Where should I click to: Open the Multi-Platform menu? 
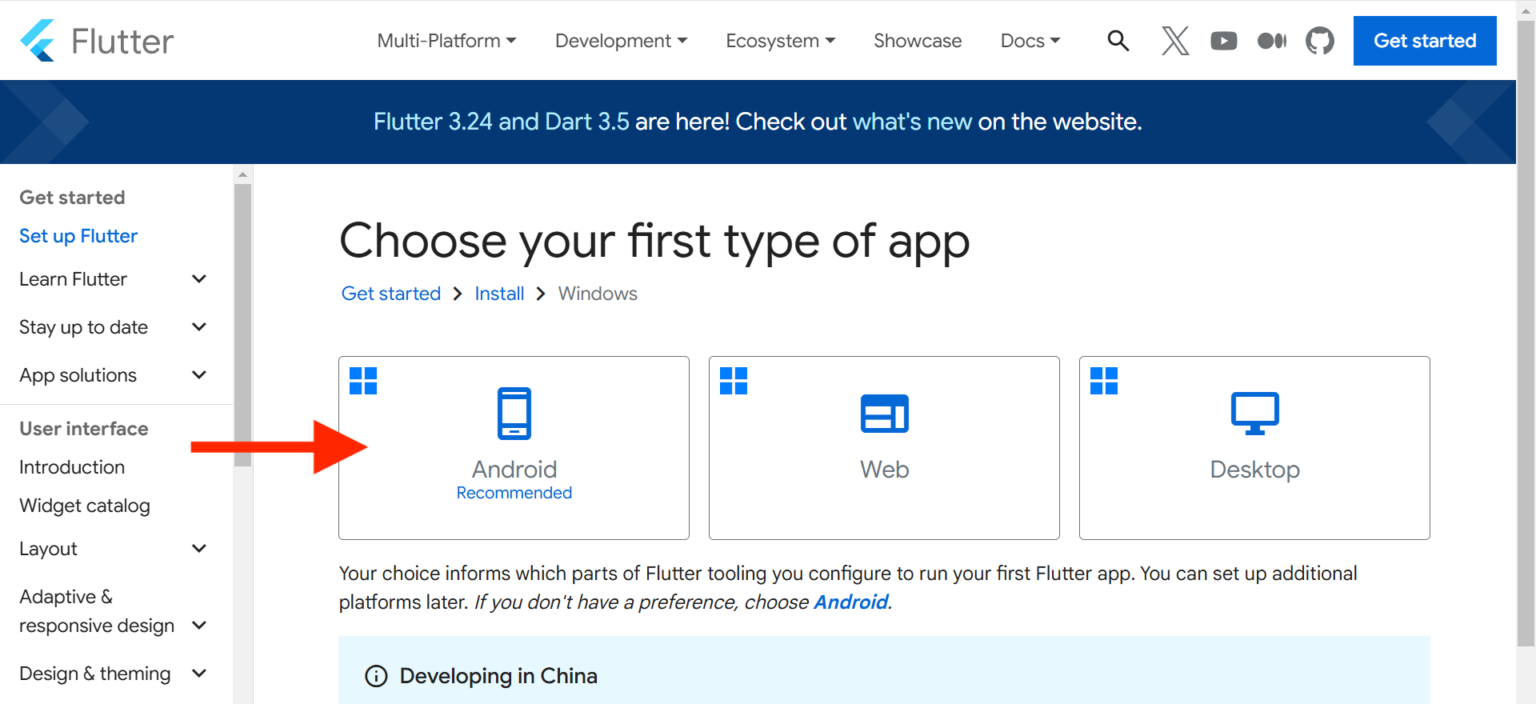click(x=446, y=40)
